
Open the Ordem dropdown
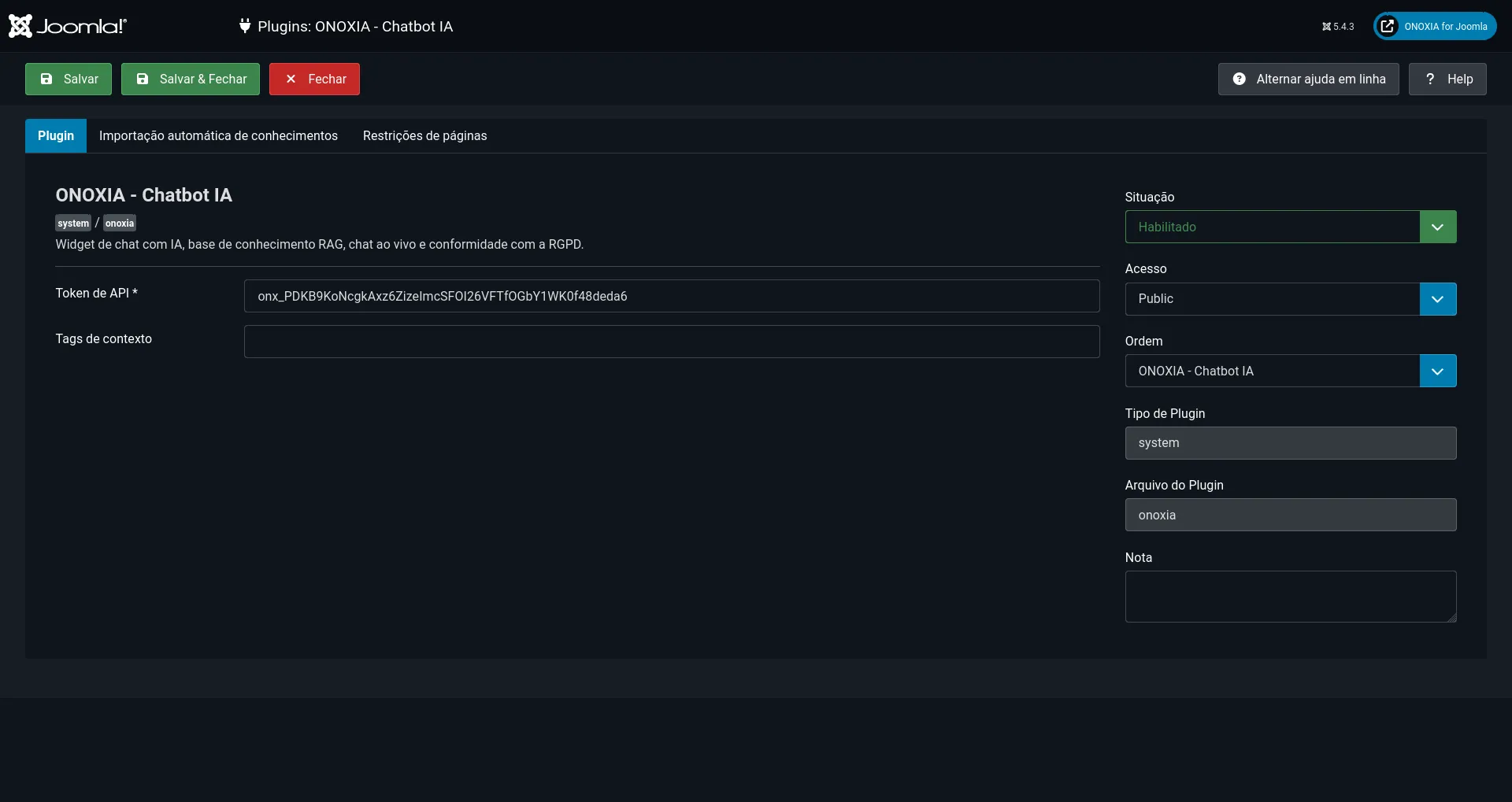click(x=1291, y=371)
